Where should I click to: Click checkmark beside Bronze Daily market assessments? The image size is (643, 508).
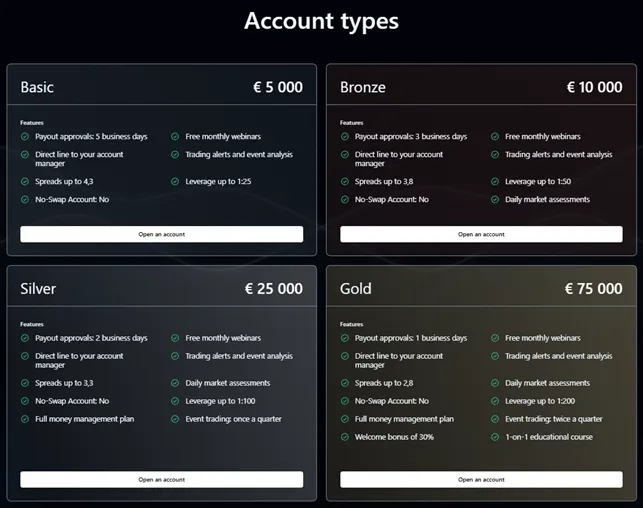[x=495, y=199]
